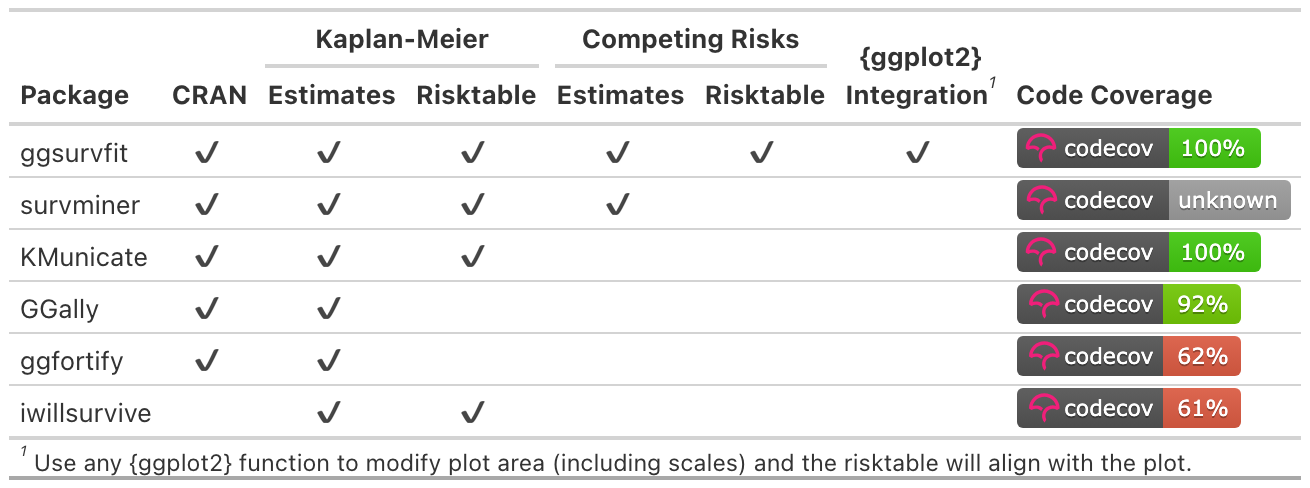This screenshot has width=1310, height=488.
Task: Click ggsurvfit's Competing Risks Risktable checkmark
Action: [x=762, y=153]
